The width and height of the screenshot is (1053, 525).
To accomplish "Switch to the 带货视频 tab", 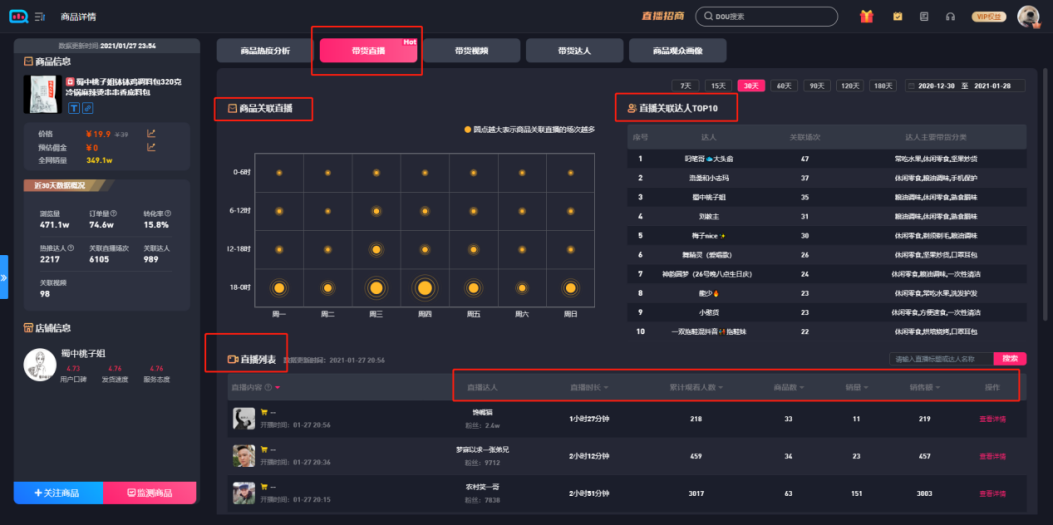I will pos(471,50).
